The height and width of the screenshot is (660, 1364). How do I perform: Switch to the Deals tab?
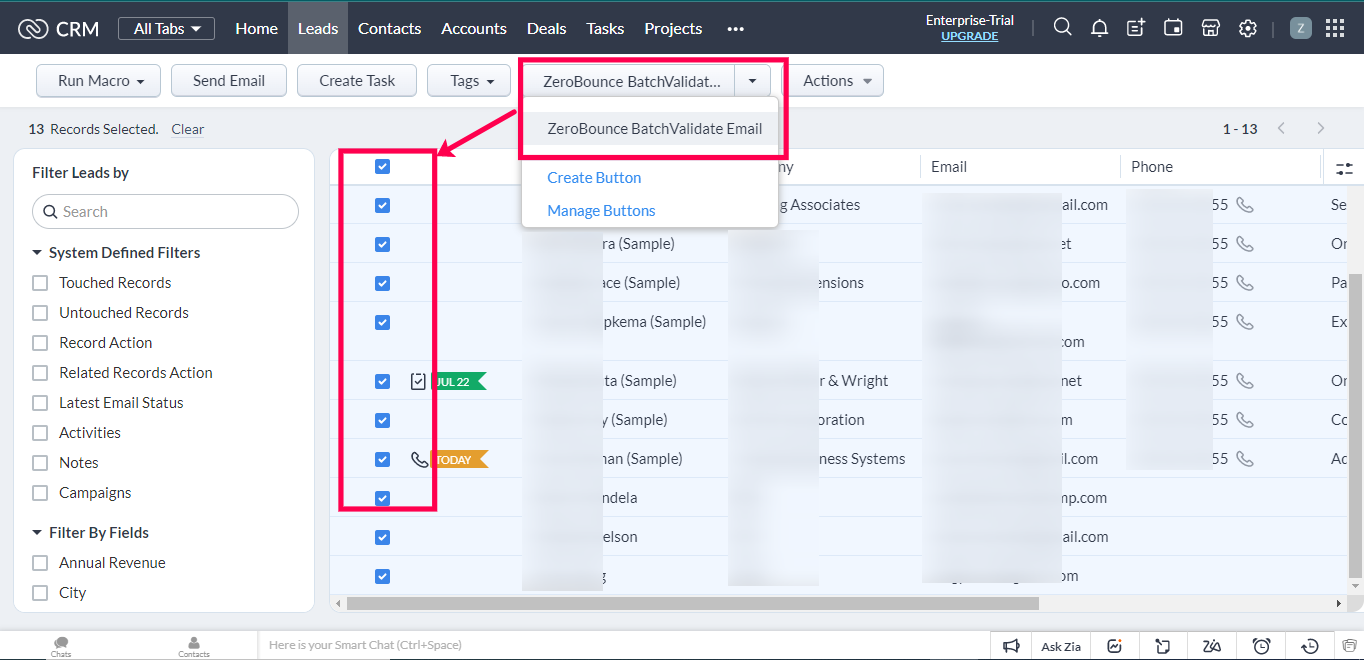pyautogui.click(x=546, y=28)
